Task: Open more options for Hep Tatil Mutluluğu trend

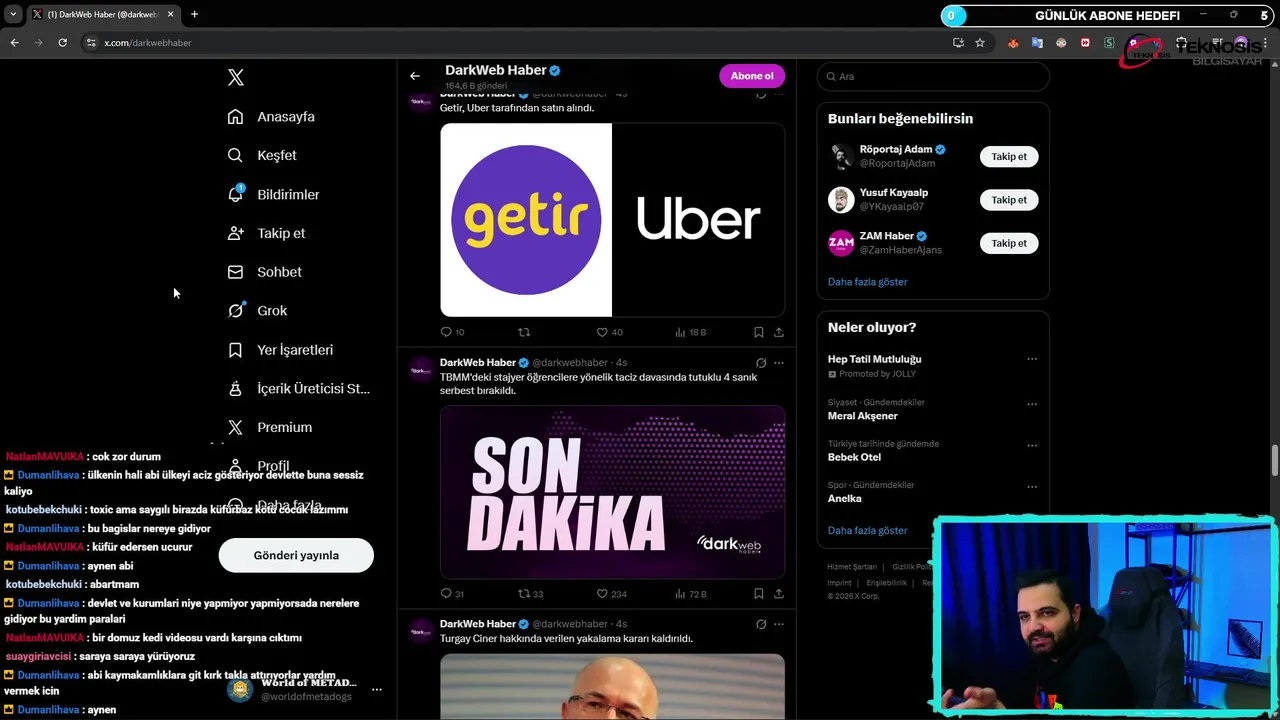Action: click(x=1032, y=359)
